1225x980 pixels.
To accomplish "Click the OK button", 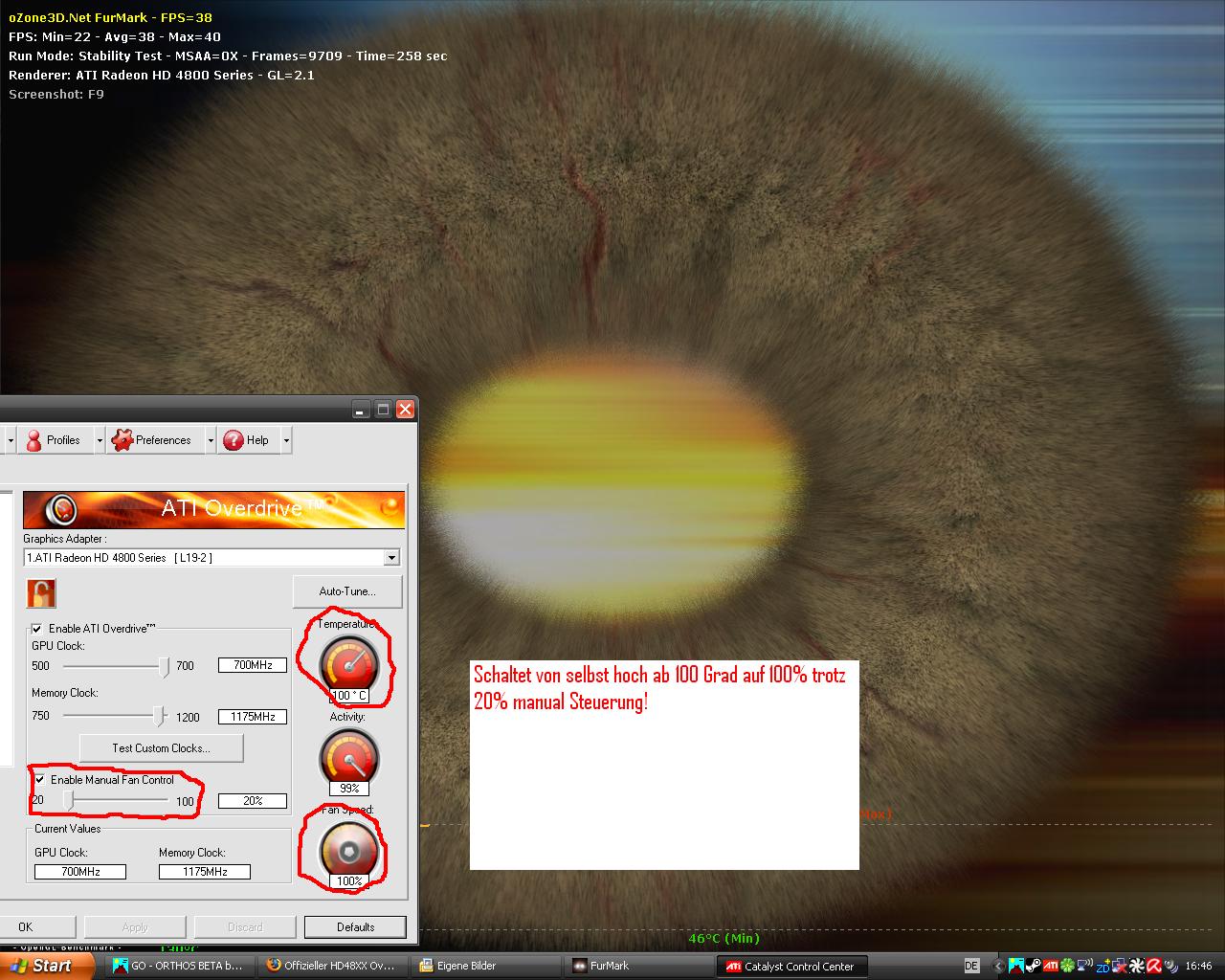I will pos(25,926).
